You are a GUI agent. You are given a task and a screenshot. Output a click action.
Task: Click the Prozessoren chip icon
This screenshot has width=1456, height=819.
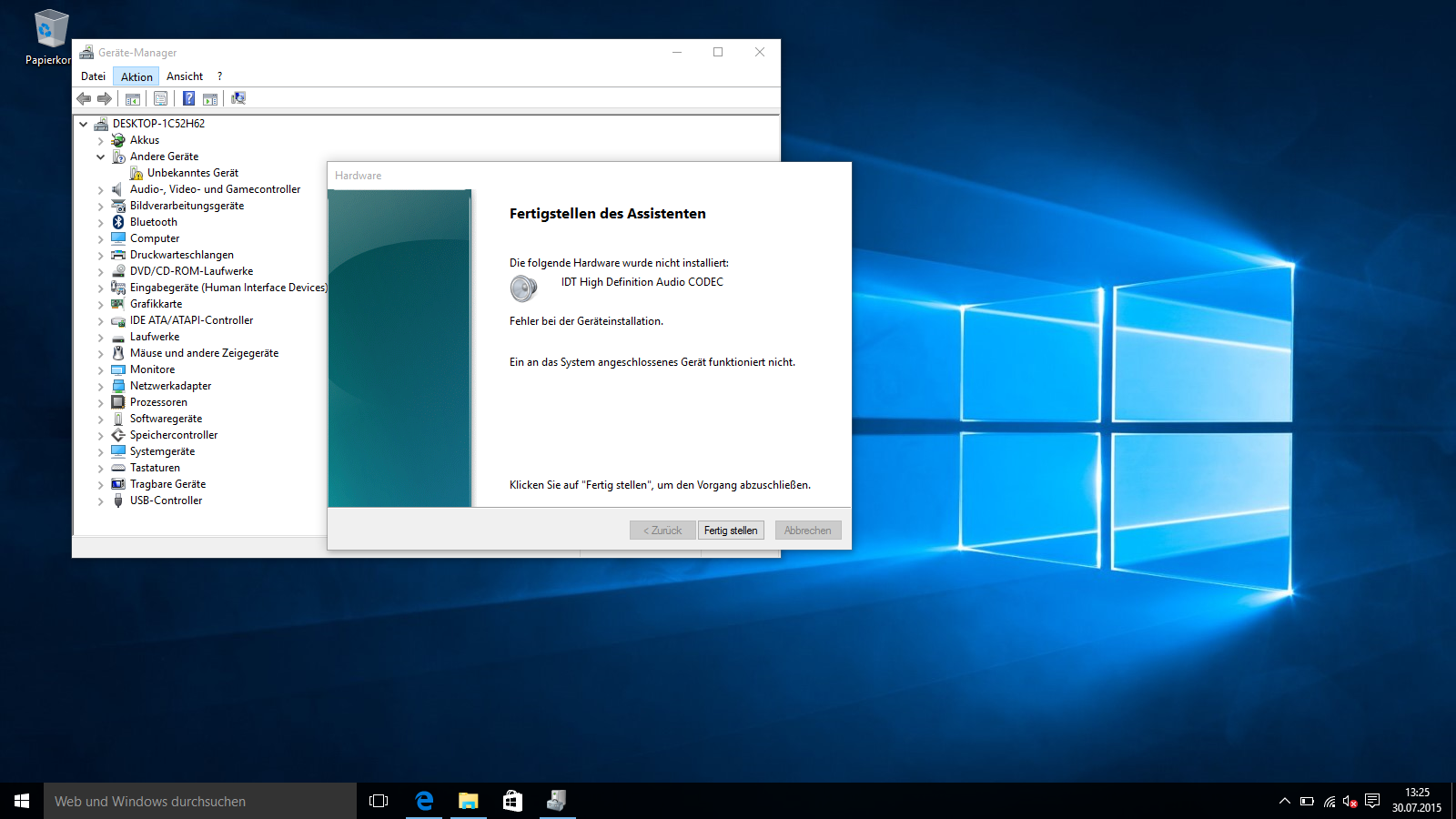click(x=118, y=402)
